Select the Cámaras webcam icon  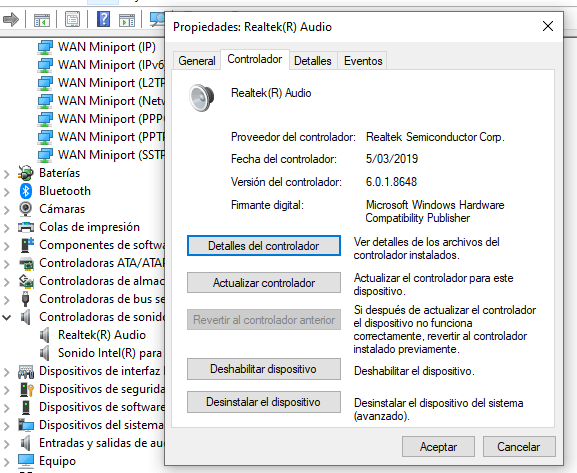pos(25,209)
